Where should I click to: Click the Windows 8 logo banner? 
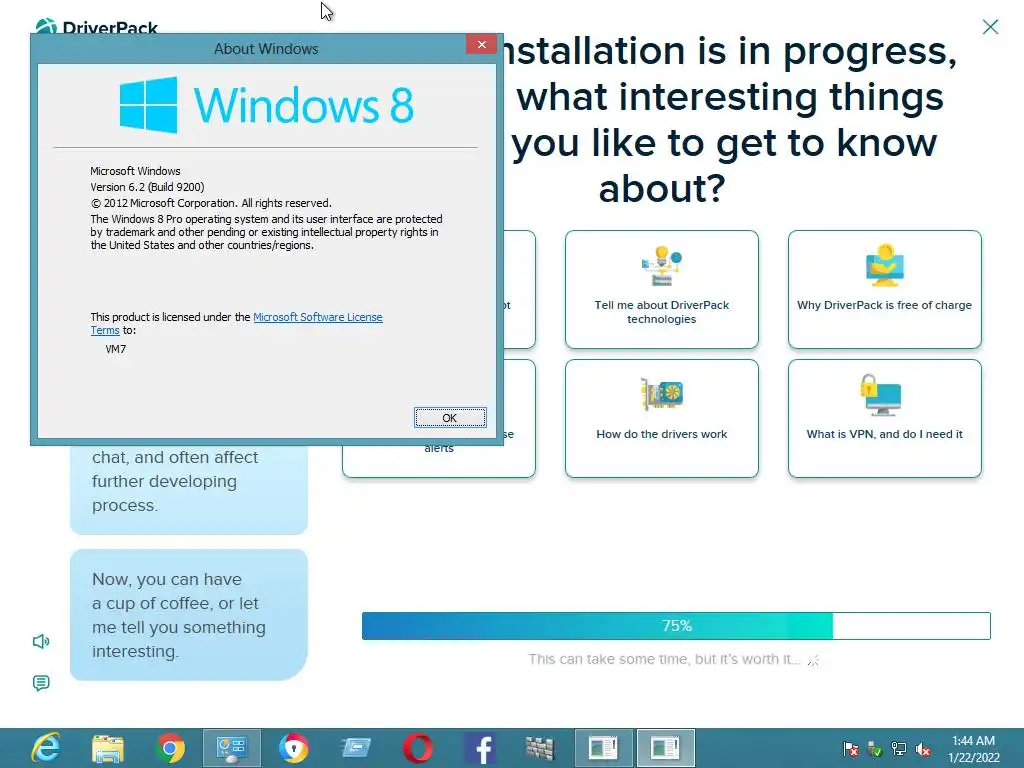click(x=266, y=105)
